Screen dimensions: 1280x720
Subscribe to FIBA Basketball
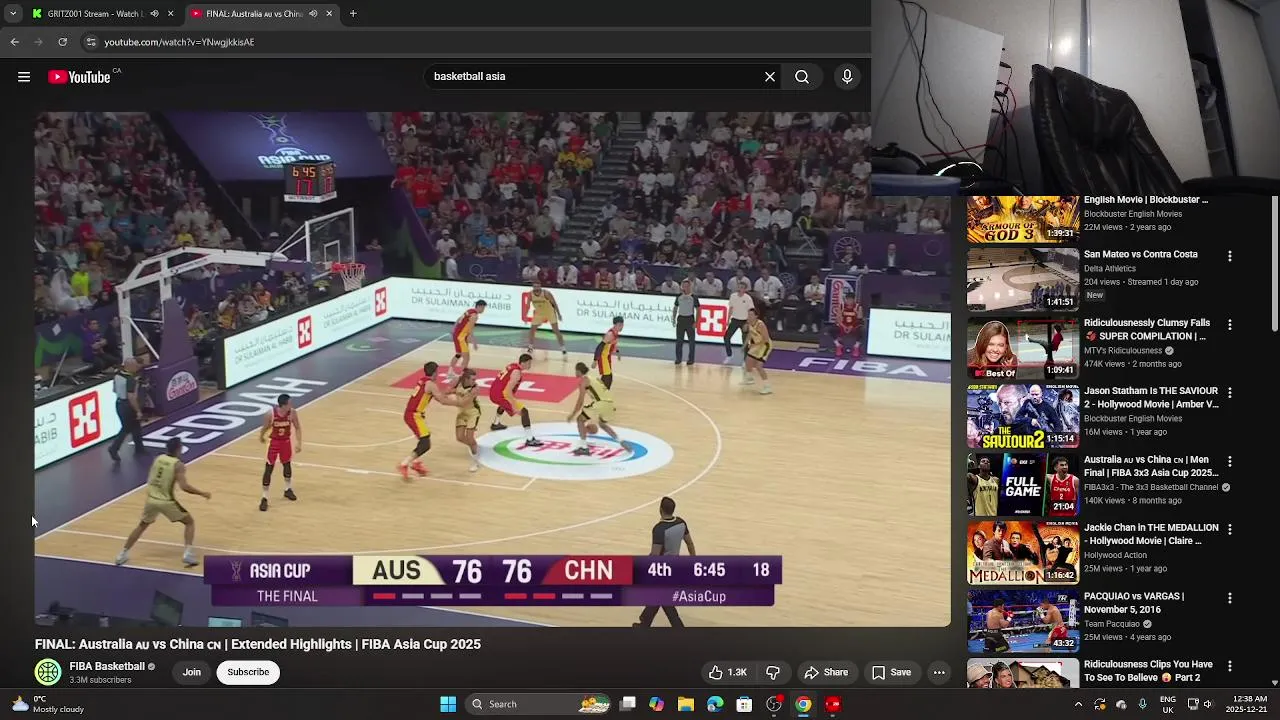click(248, 672)
